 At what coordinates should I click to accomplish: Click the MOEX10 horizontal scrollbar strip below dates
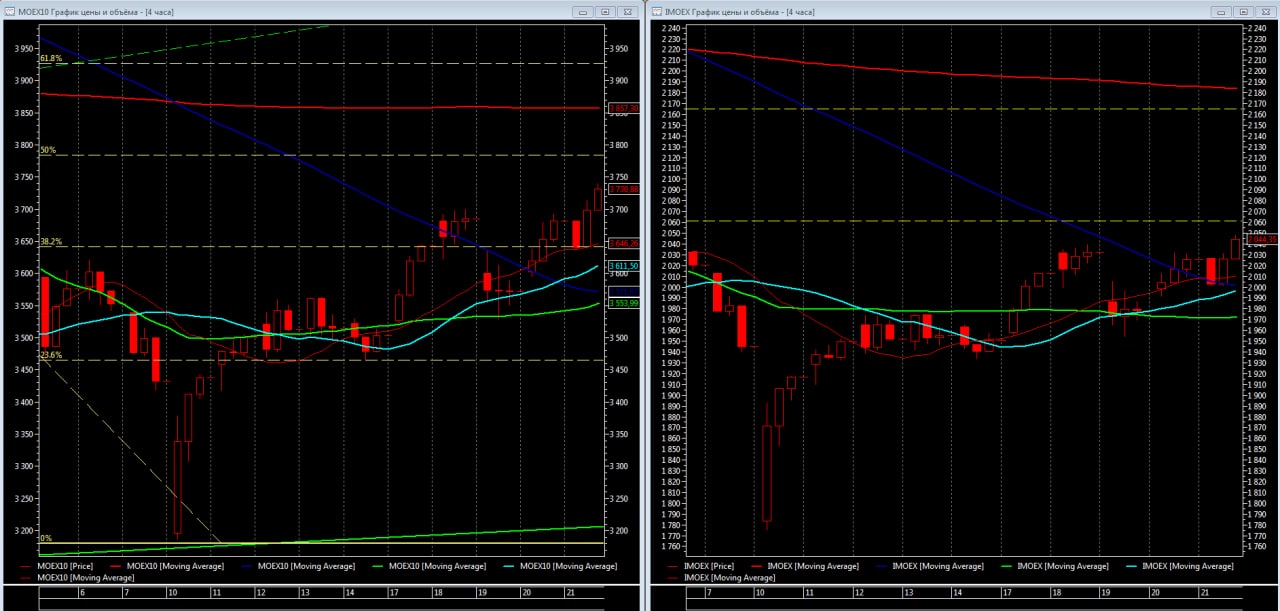pos(322,604)
